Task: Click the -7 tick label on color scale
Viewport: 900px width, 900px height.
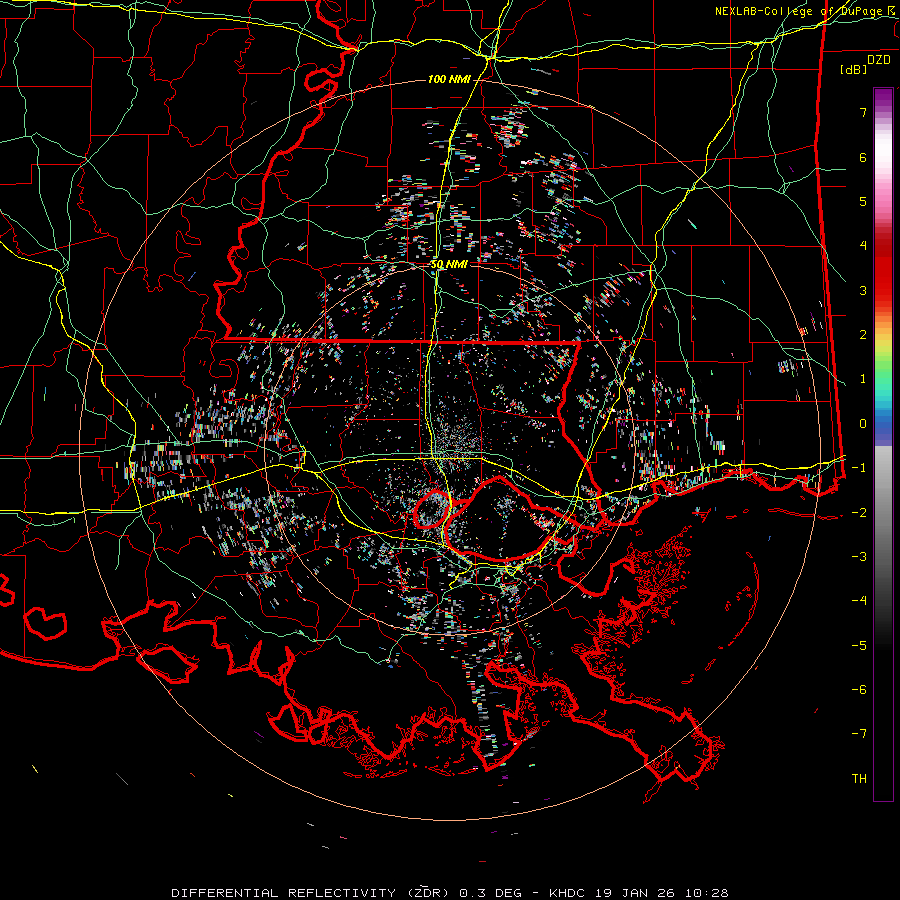Action: point(859,734)
